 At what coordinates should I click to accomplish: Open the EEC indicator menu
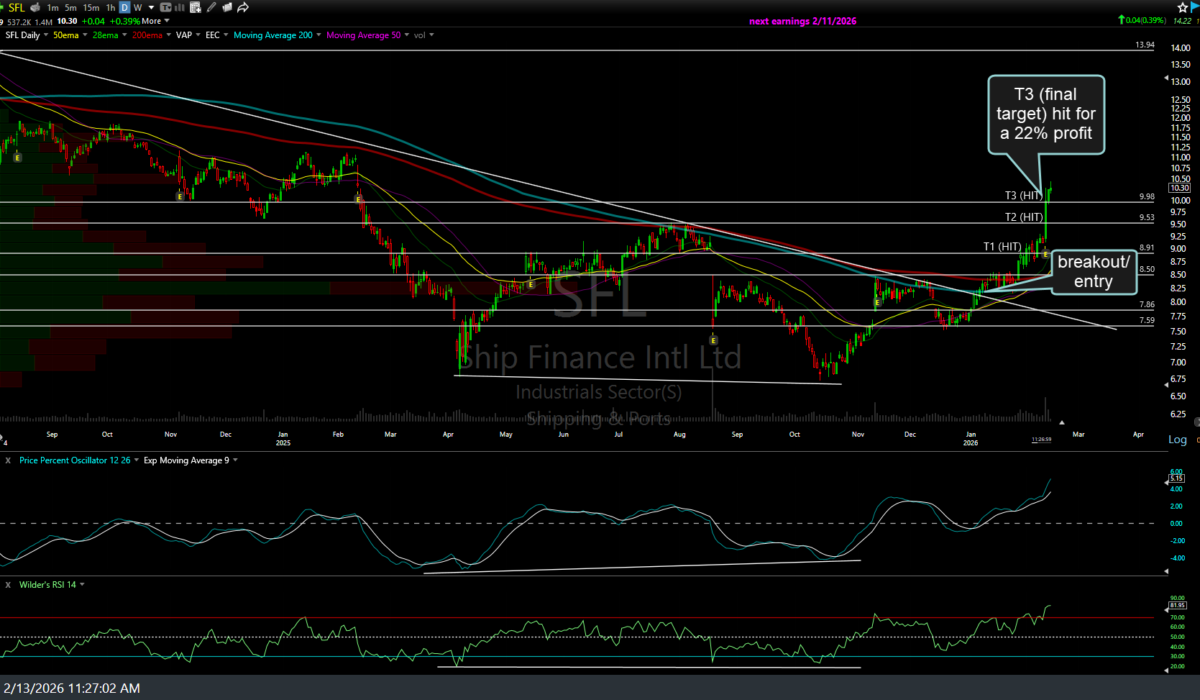tap(213, 35)
